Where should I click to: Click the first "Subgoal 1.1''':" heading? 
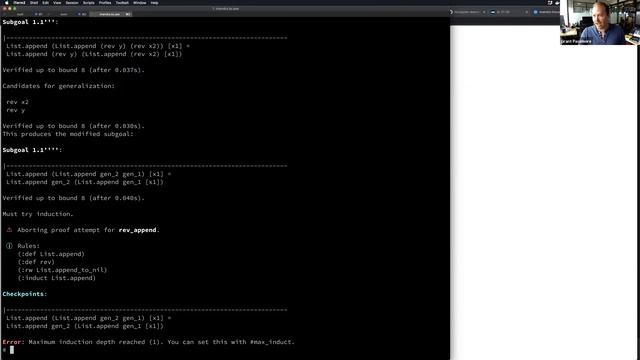pyautogui.click(x=30, y=22)
